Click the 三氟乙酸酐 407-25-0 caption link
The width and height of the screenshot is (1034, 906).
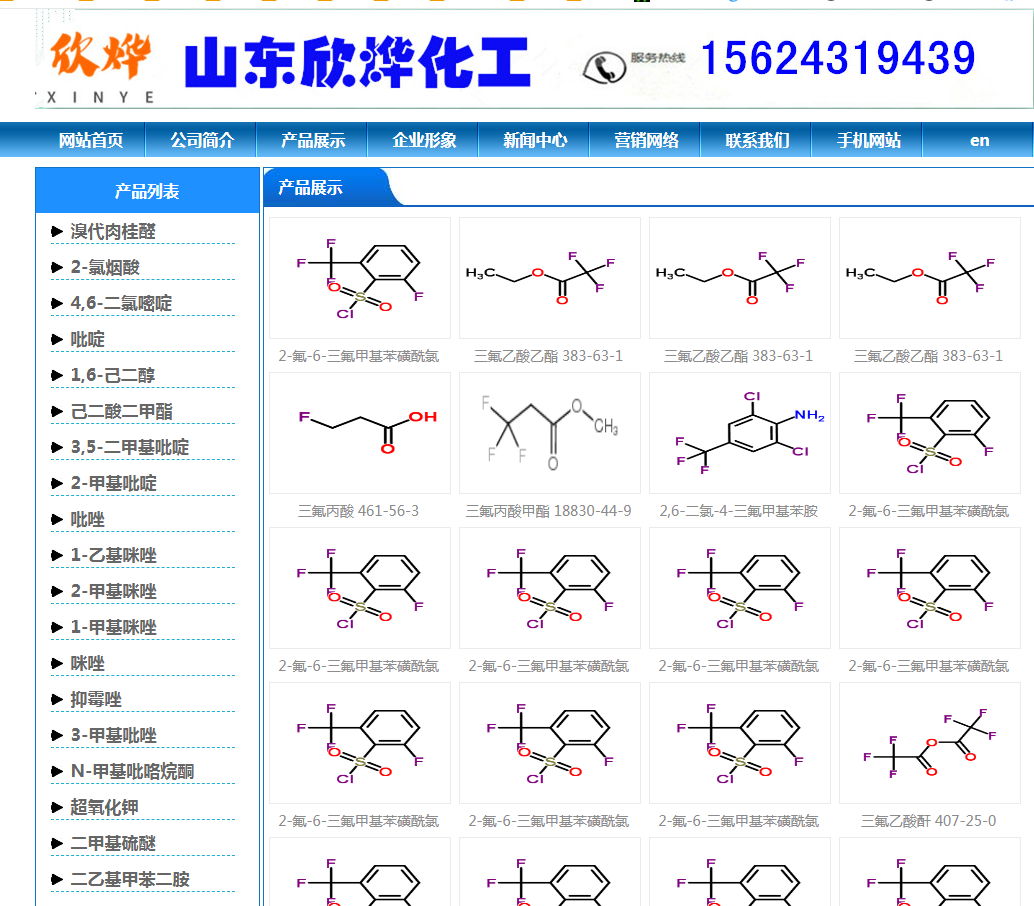click(x=928, y=821)
